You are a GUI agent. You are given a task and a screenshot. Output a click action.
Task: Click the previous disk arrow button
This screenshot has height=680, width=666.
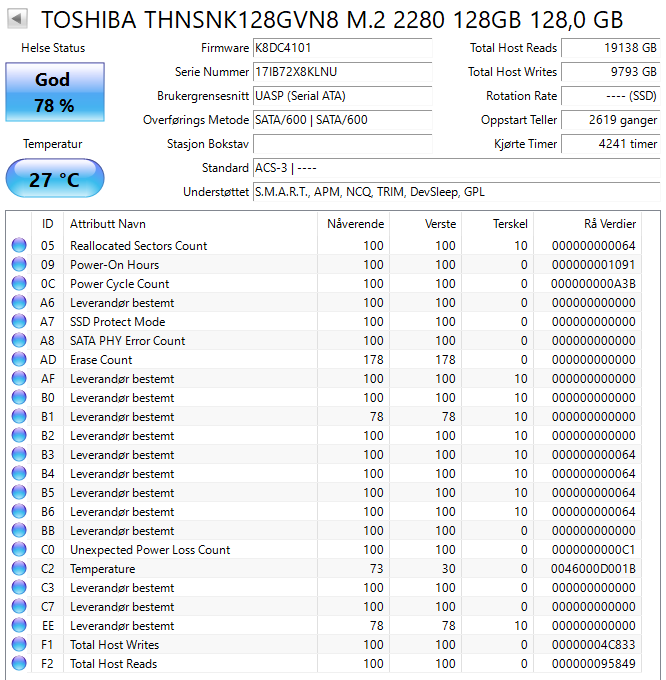pyautogui.click(x=17, y=19)
